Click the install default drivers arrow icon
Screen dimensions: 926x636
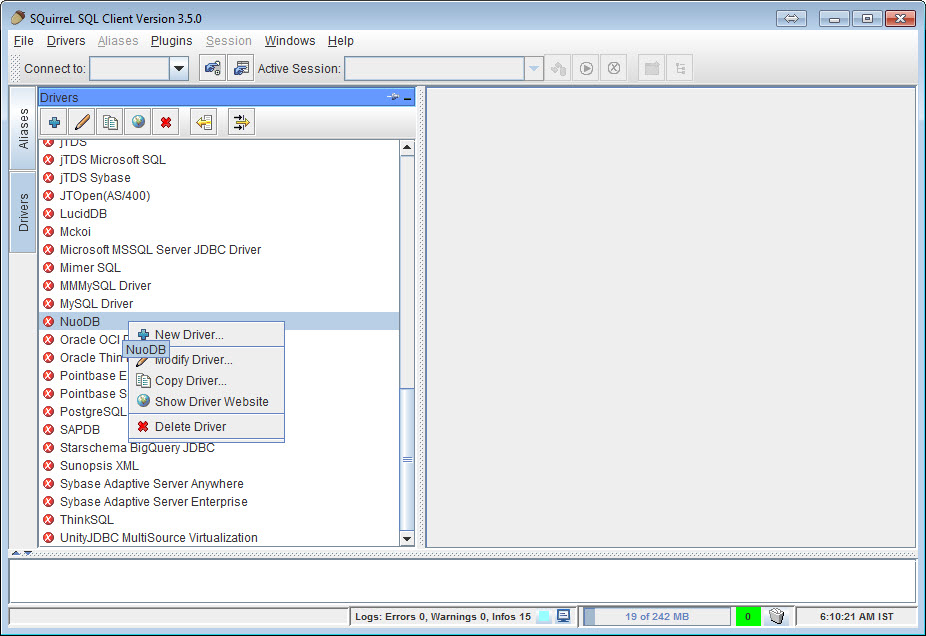point(204,122)
